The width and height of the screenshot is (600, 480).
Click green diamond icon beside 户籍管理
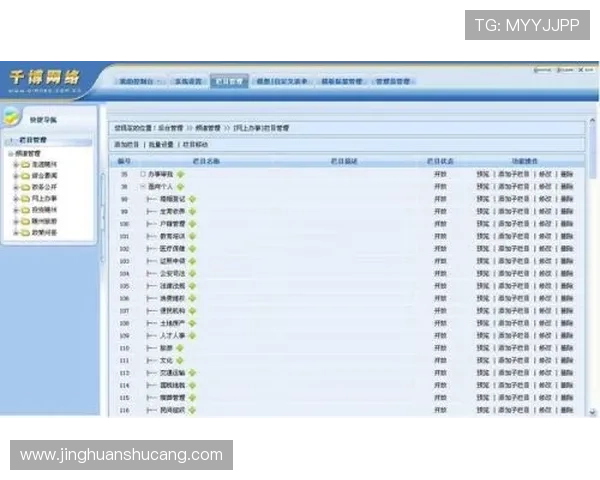click(x=192, y=224)
